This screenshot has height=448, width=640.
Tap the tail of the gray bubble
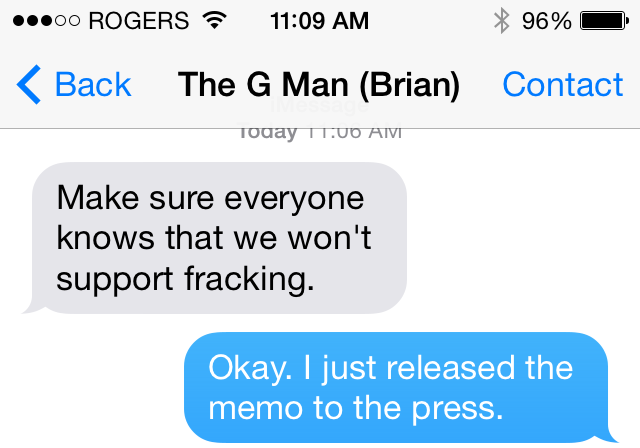[x=31, y=307]
